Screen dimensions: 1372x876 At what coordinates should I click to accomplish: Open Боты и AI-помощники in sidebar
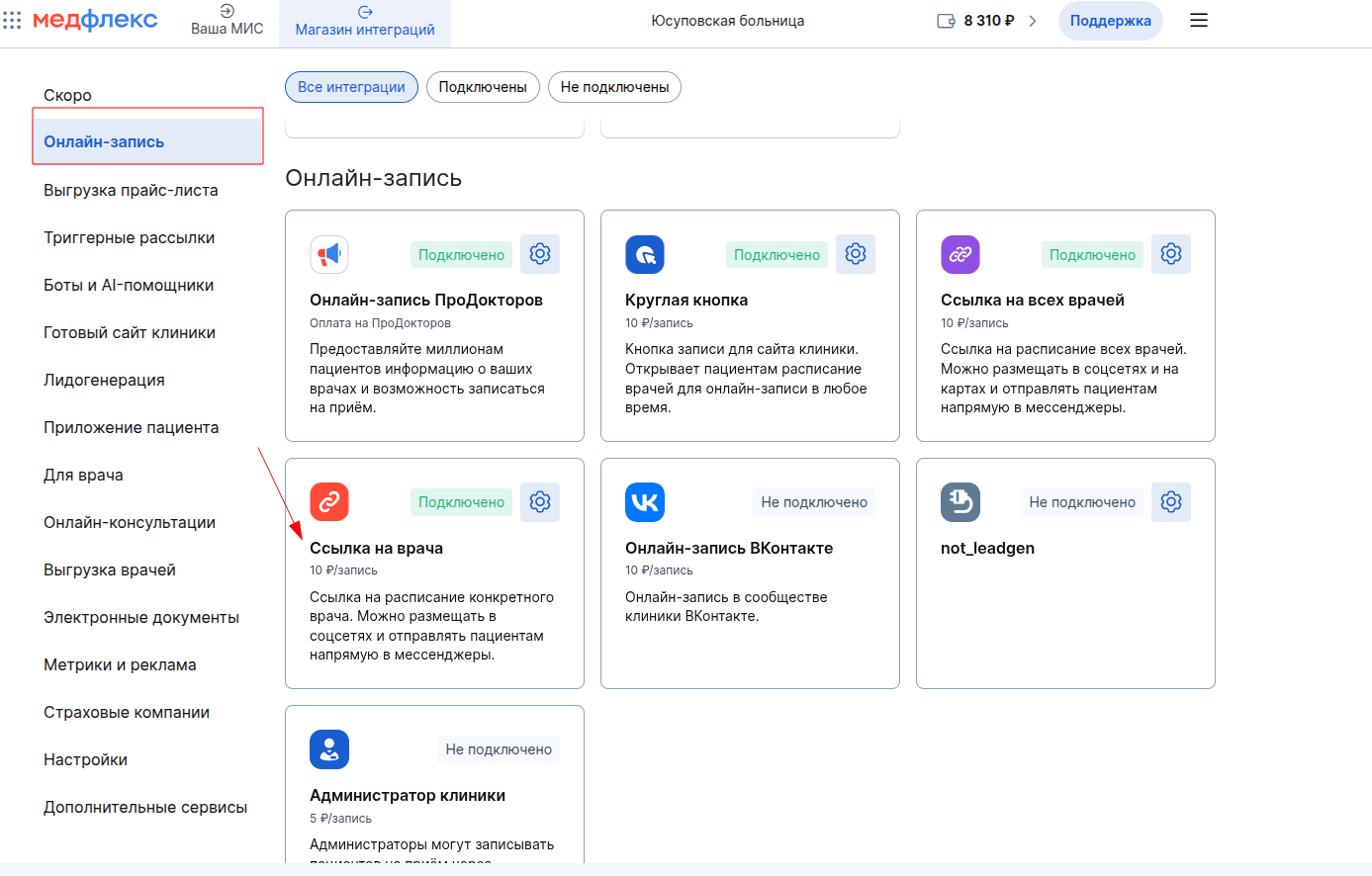tap(129, 285)
